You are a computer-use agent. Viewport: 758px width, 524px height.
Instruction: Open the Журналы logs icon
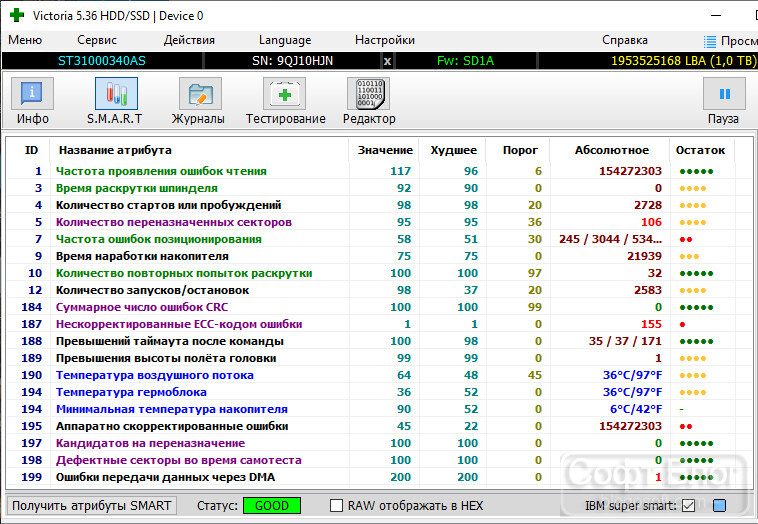click(x=200, y=94)
